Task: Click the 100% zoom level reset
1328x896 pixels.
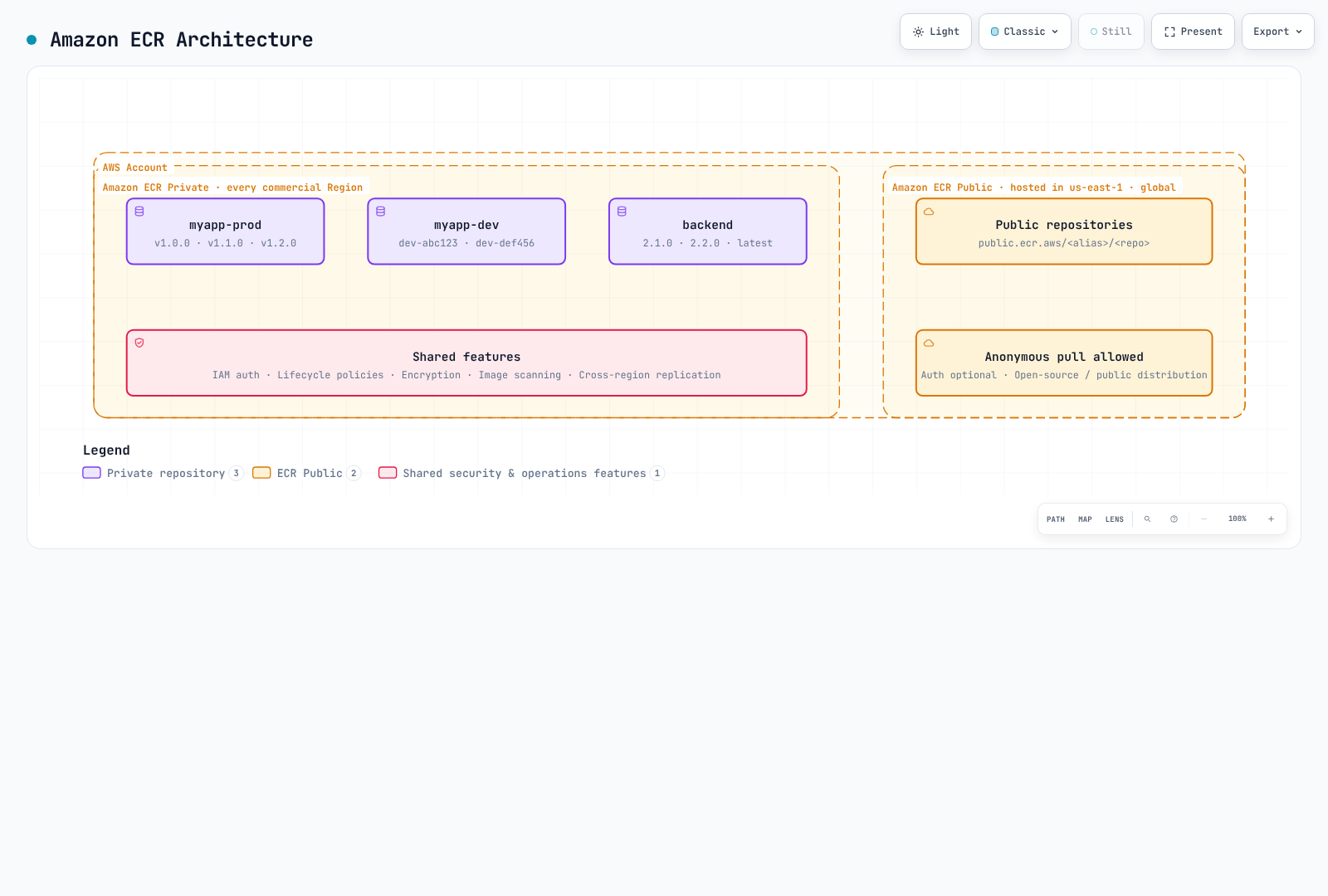Action: click(1238, 519)
